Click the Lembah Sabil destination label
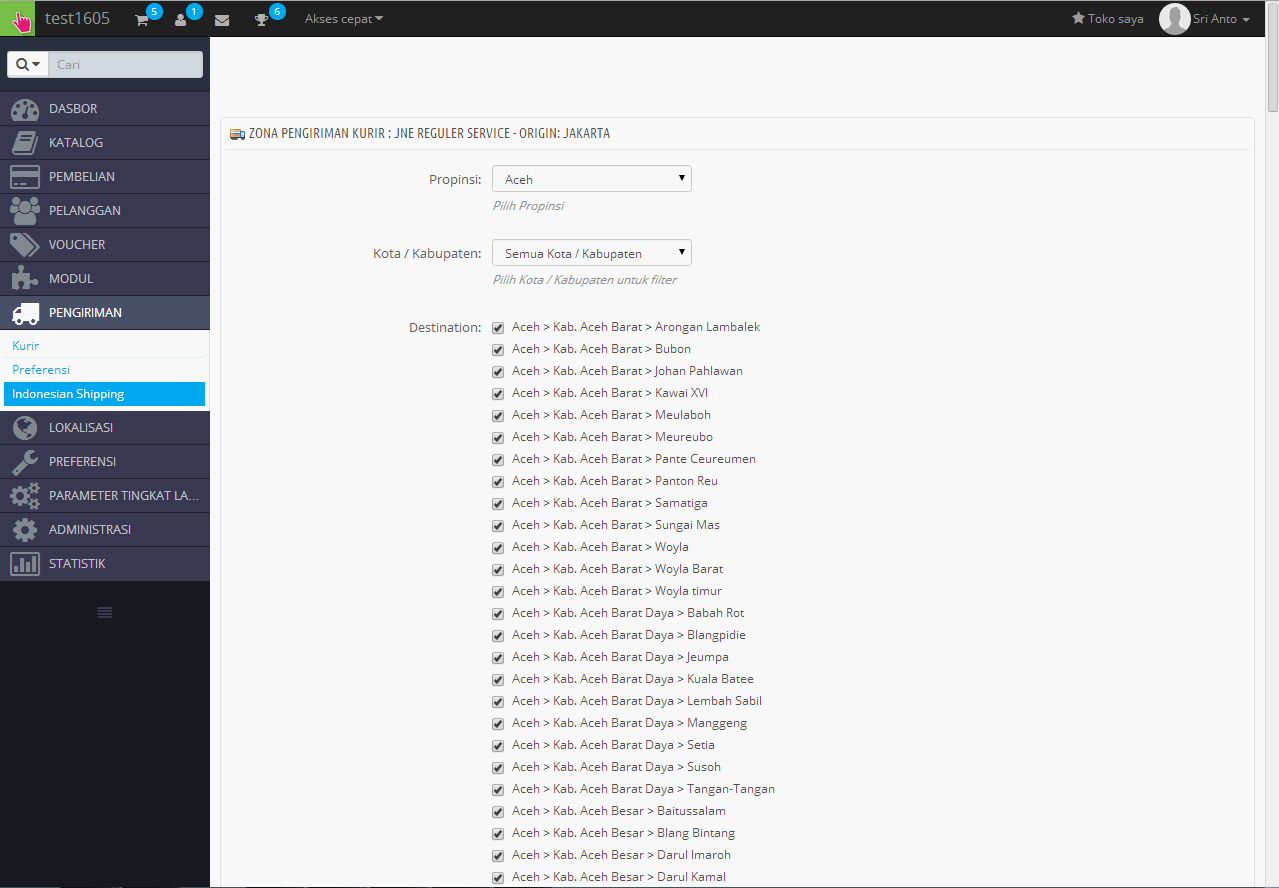The image size is (1279, 888). click(x=637, y=701)
